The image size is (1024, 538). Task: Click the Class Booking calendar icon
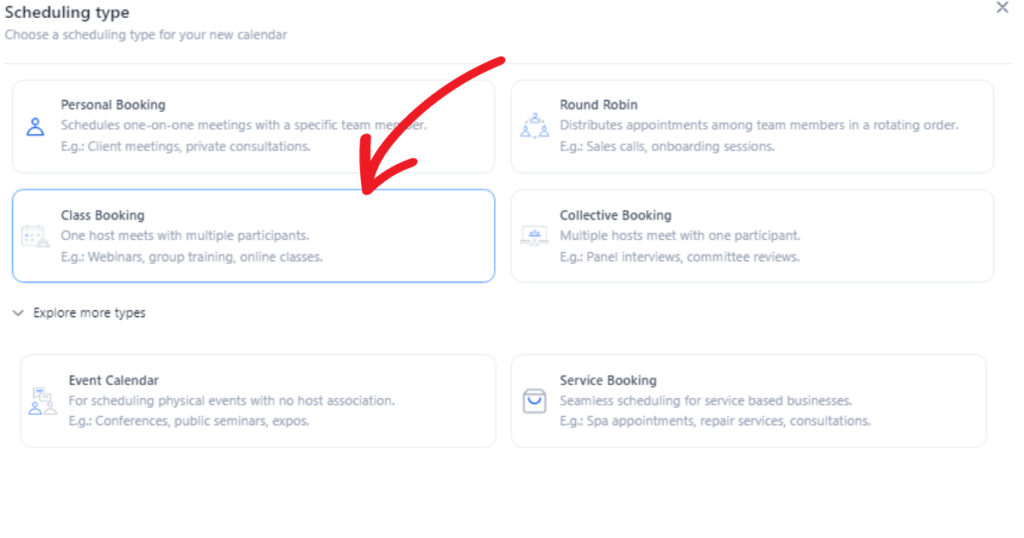tap(35, 236)
